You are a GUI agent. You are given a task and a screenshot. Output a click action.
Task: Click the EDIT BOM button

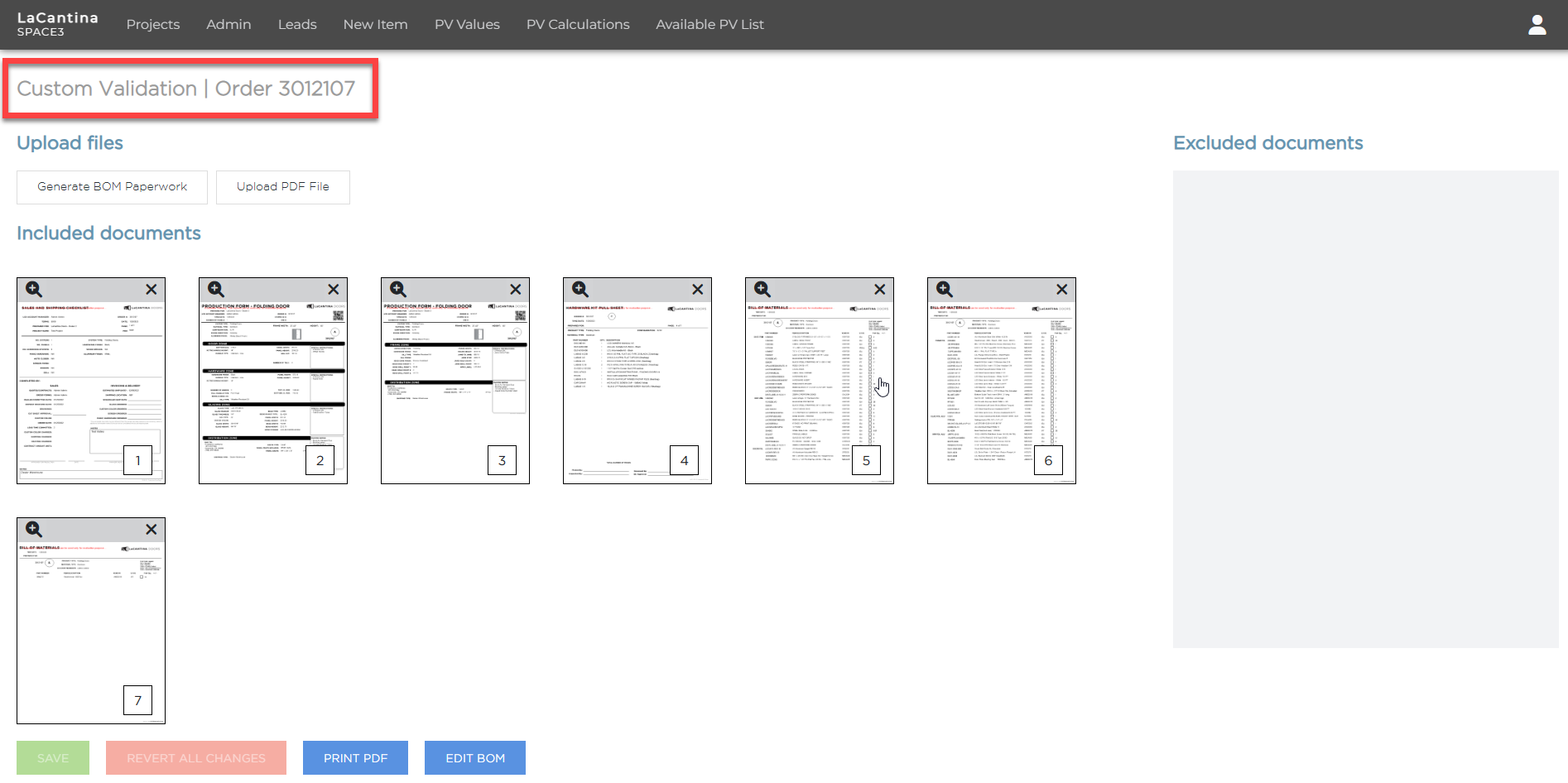(475, 758)
